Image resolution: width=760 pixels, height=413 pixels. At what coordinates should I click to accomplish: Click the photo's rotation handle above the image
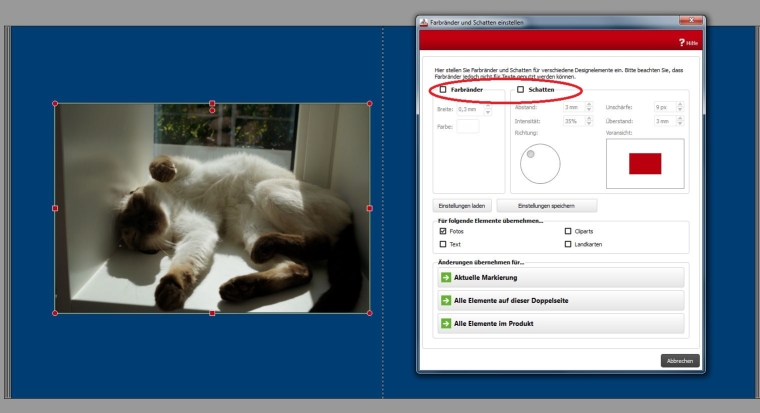click(212, 111)
